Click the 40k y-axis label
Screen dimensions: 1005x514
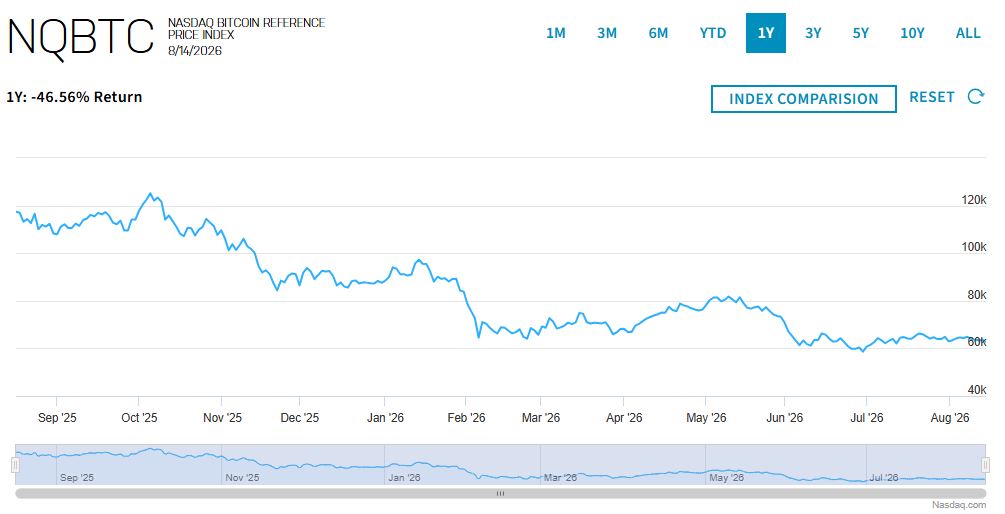click(977, 390)
